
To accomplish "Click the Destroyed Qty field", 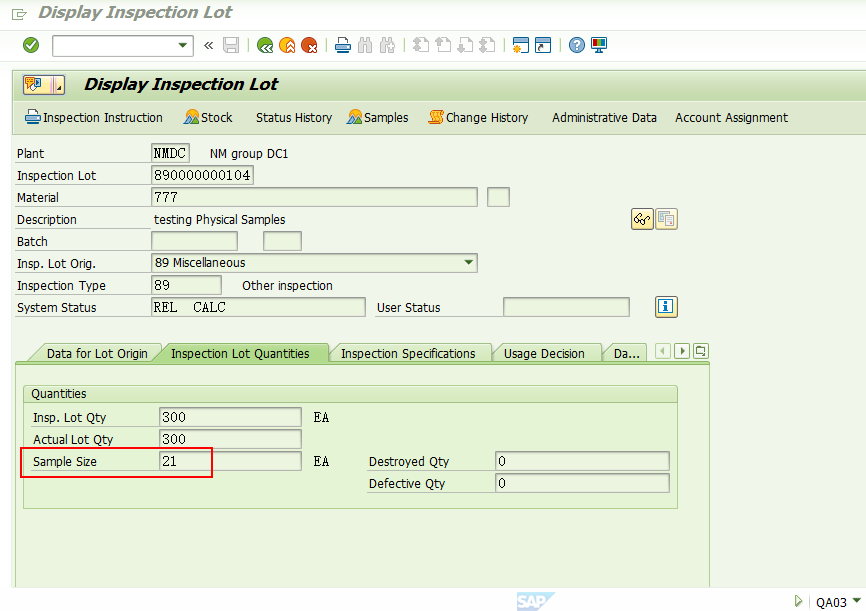I will pos(583,461).
